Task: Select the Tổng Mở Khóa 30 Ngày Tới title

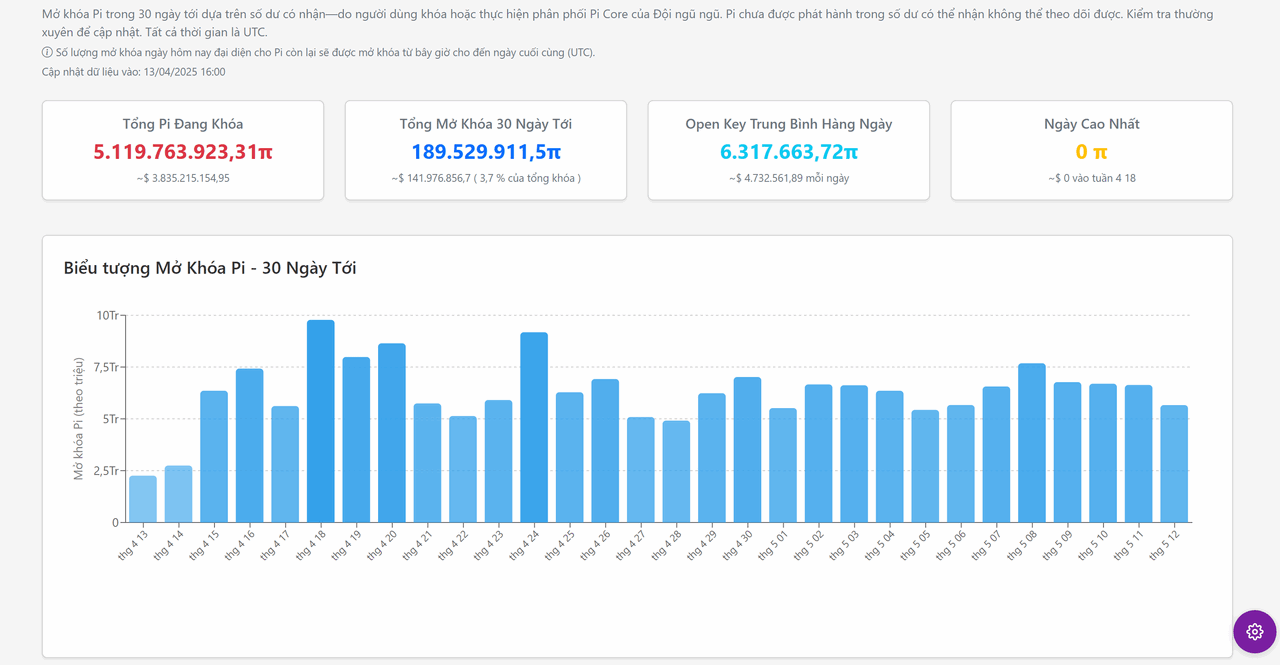Action: [x=486, y=124]
